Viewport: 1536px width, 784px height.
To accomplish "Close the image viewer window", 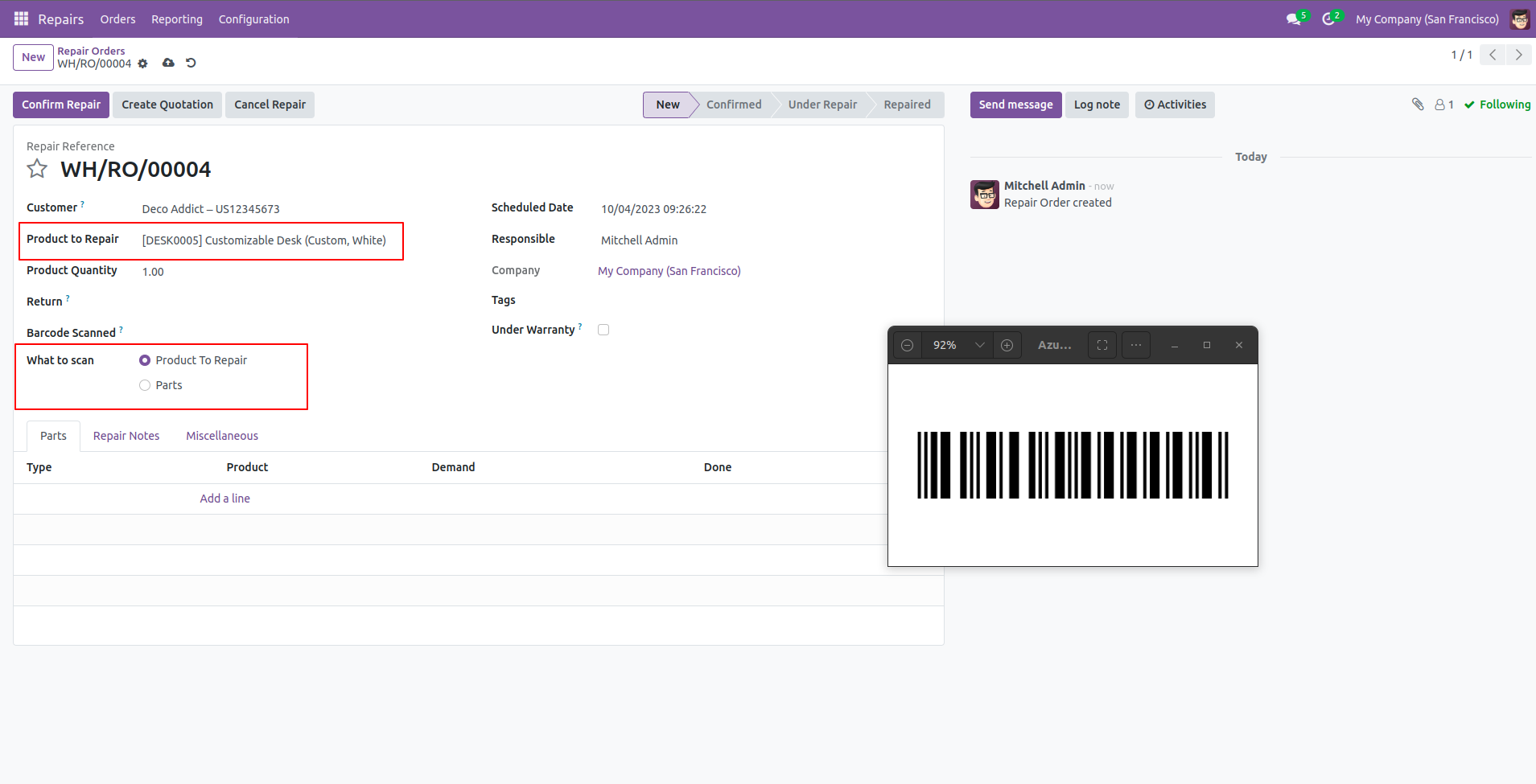I will (x=1239, y=345).
